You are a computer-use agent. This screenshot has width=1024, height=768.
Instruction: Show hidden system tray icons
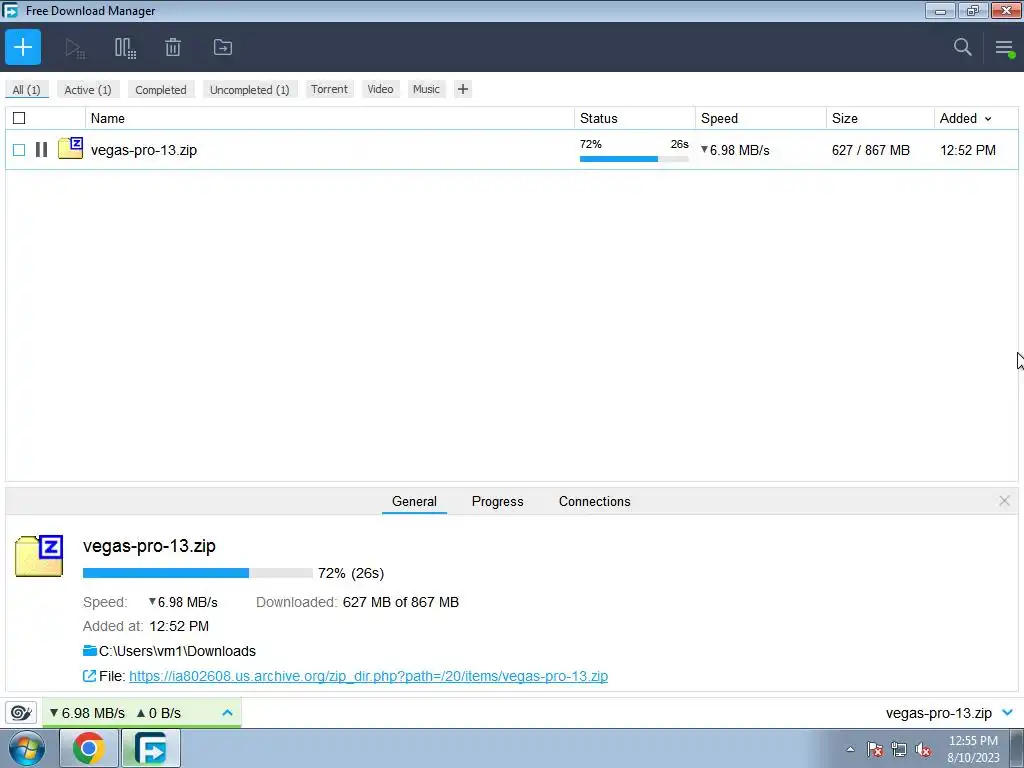(x=850, y=749)
